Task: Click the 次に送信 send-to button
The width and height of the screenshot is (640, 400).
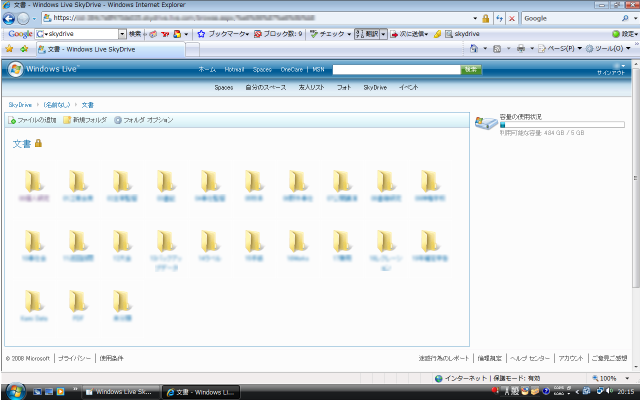Action: click(x=409, y=34)
